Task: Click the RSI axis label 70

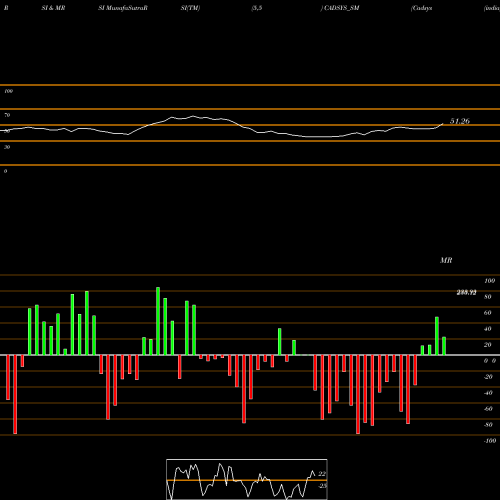Action: tap(7, 115)
